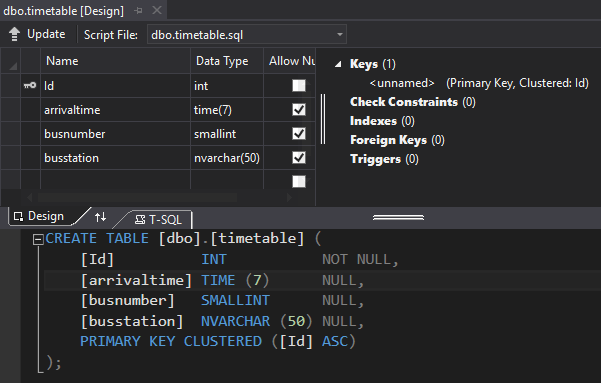Click the CREATE TABLE line in T-SQL
This screenshot has height=383, width=601.
183,238
